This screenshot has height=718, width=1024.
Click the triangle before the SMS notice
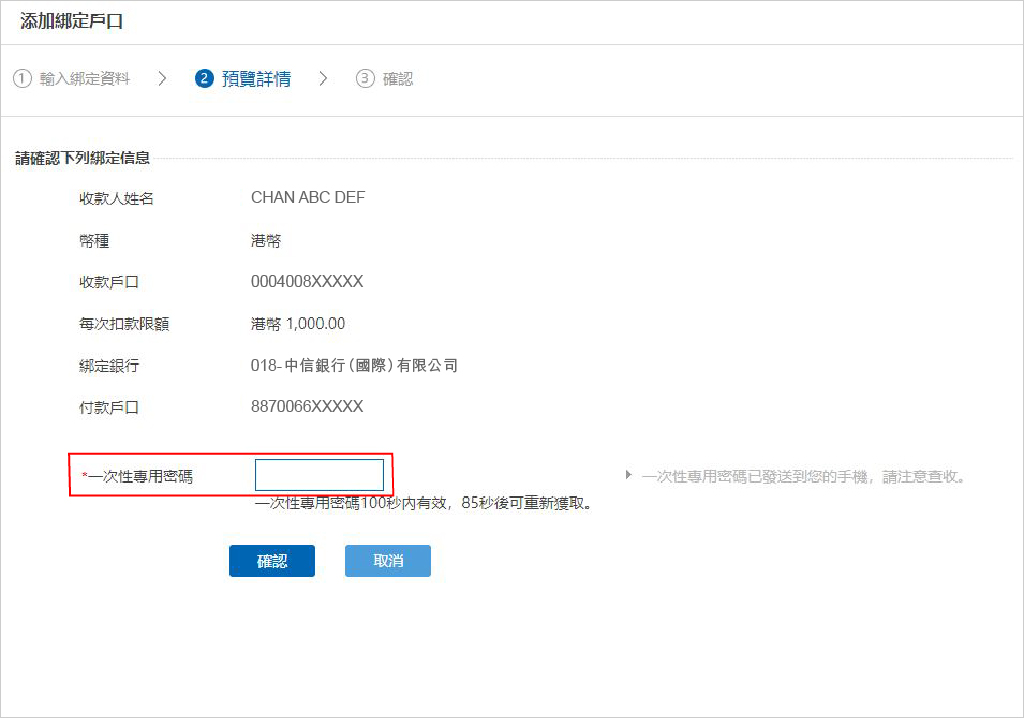(x=628, y=475)
